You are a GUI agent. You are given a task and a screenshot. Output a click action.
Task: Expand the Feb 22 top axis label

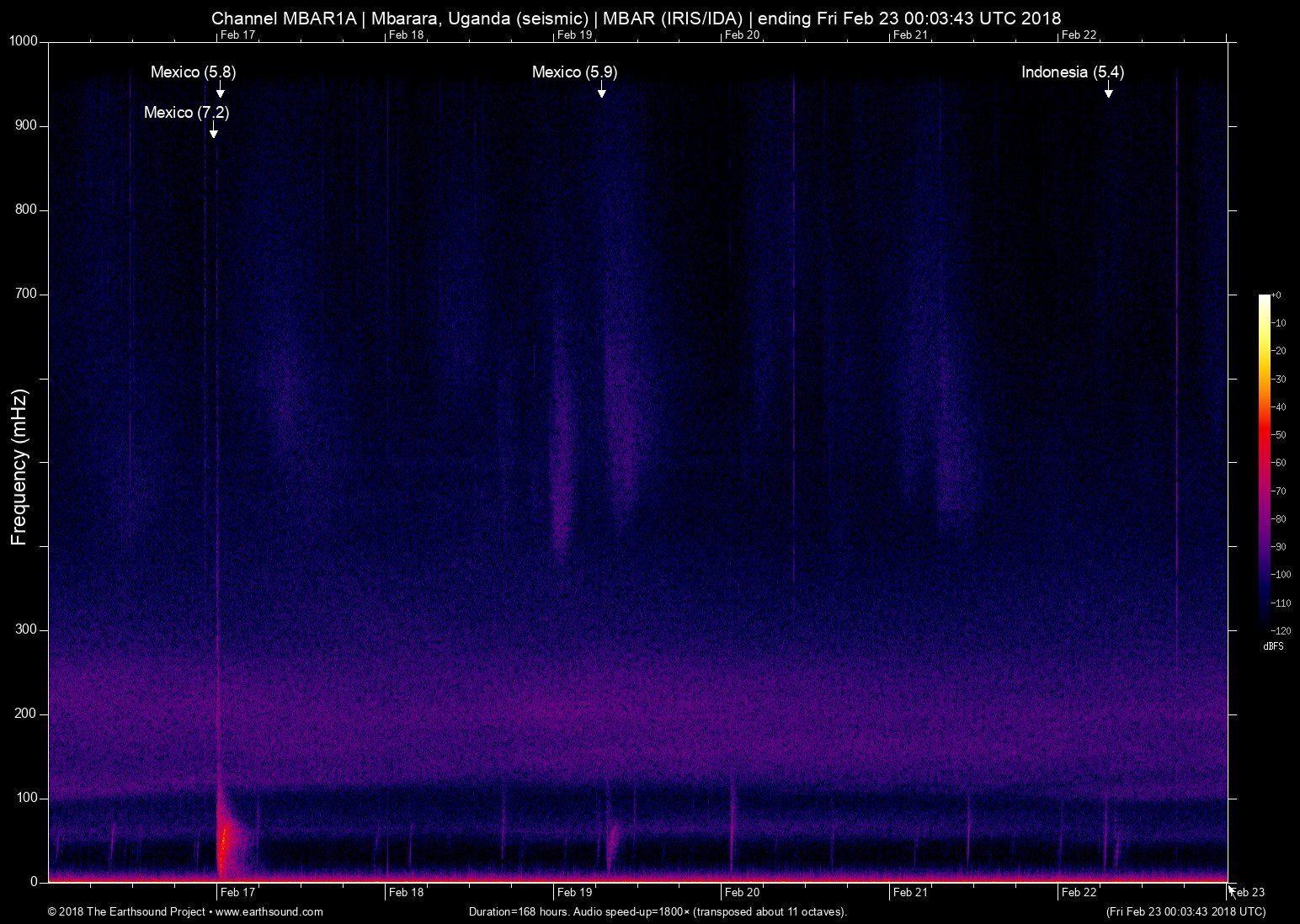coord(1079,35)
